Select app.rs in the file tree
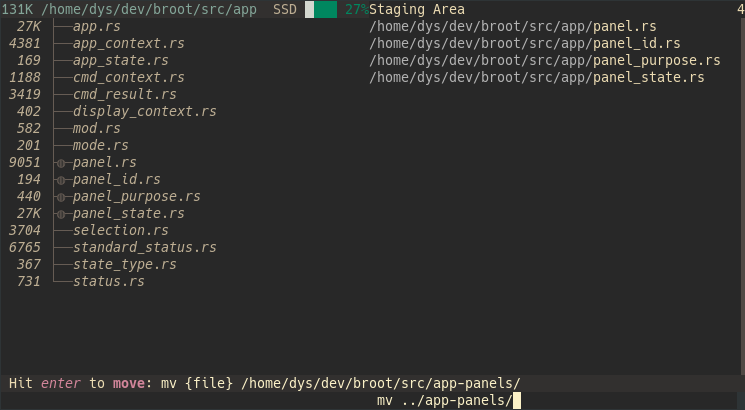This screenshot has width=745, height=410. coord(96,27)
